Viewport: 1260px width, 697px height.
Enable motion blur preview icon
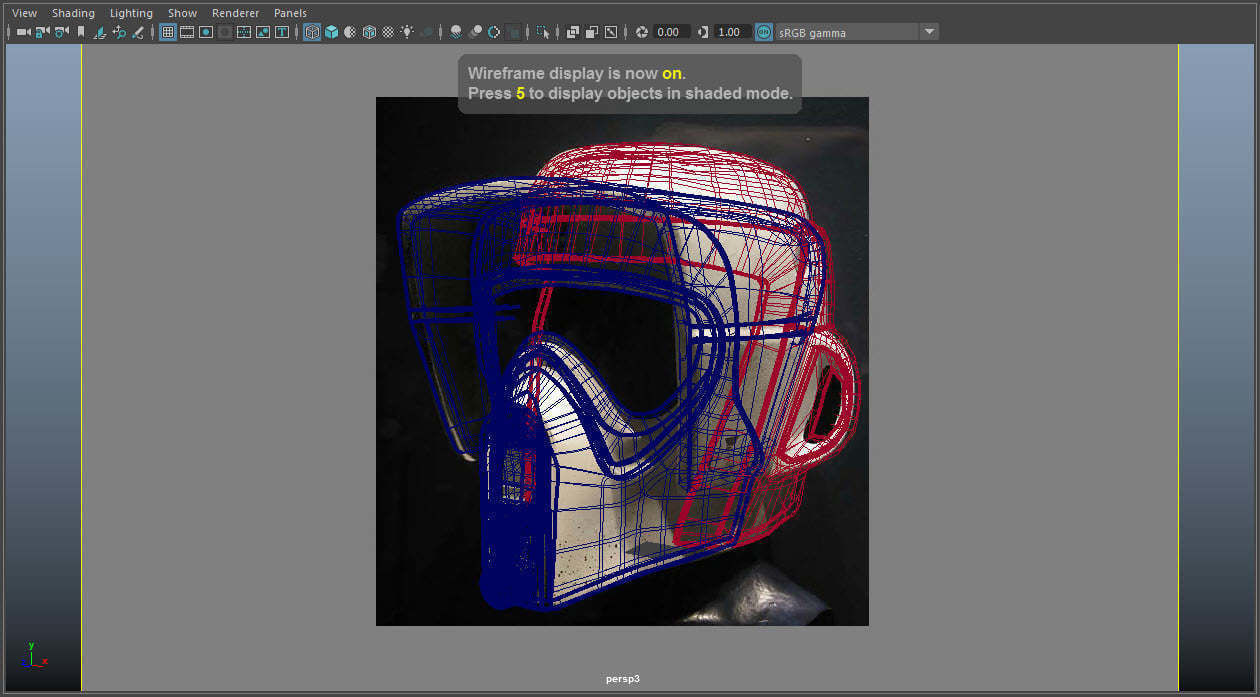pyautogui.click(x=476, y=31)
